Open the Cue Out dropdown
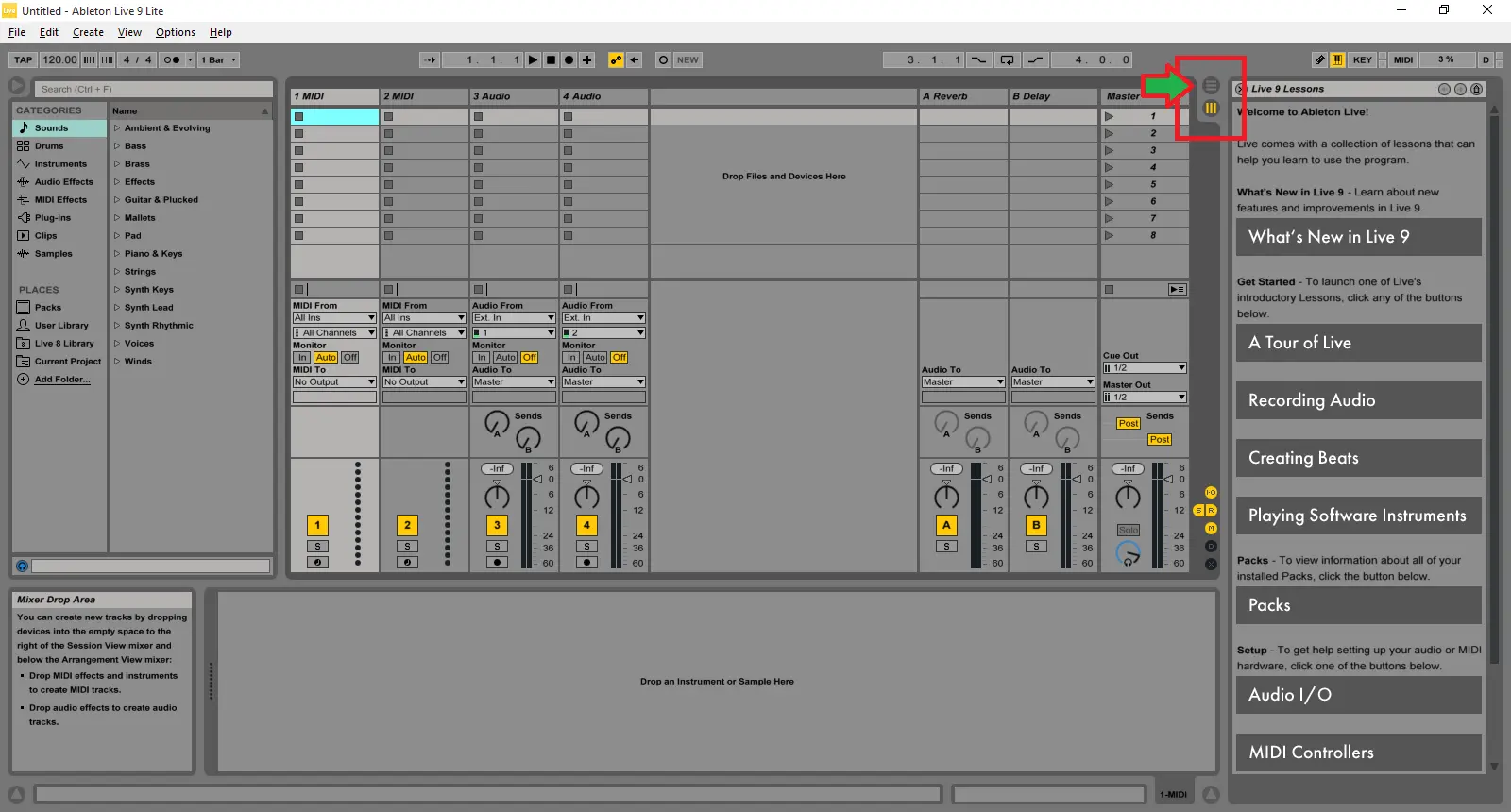This screenshot has height=812, width=1511. pyautogui.click(x=1145, y=368)
